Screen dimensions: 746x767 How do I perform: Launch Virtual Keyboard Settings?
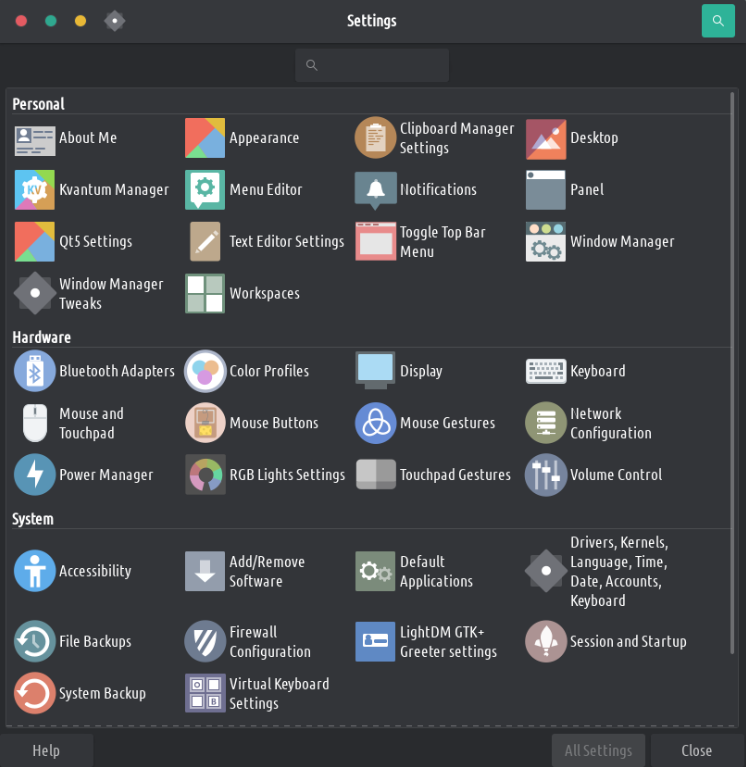point(205,693)
